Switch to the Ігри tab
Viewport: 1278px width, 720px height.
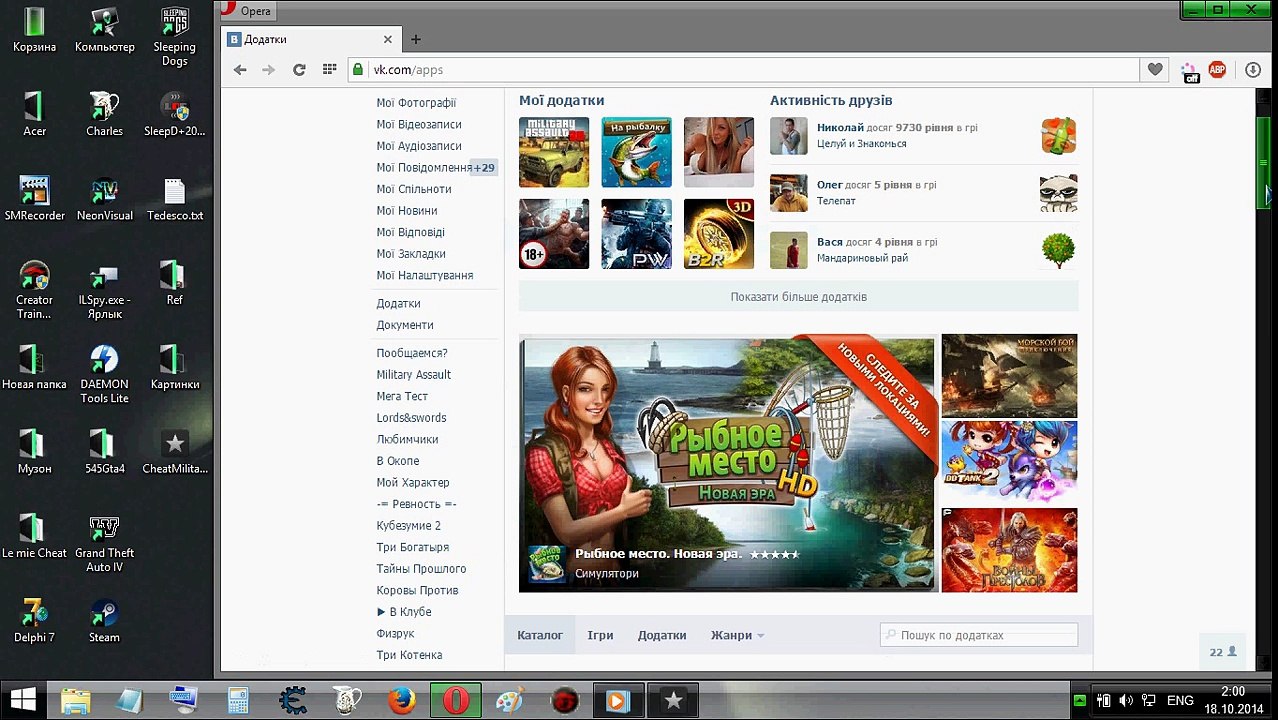pyautogui.click(x=600, y=635)
